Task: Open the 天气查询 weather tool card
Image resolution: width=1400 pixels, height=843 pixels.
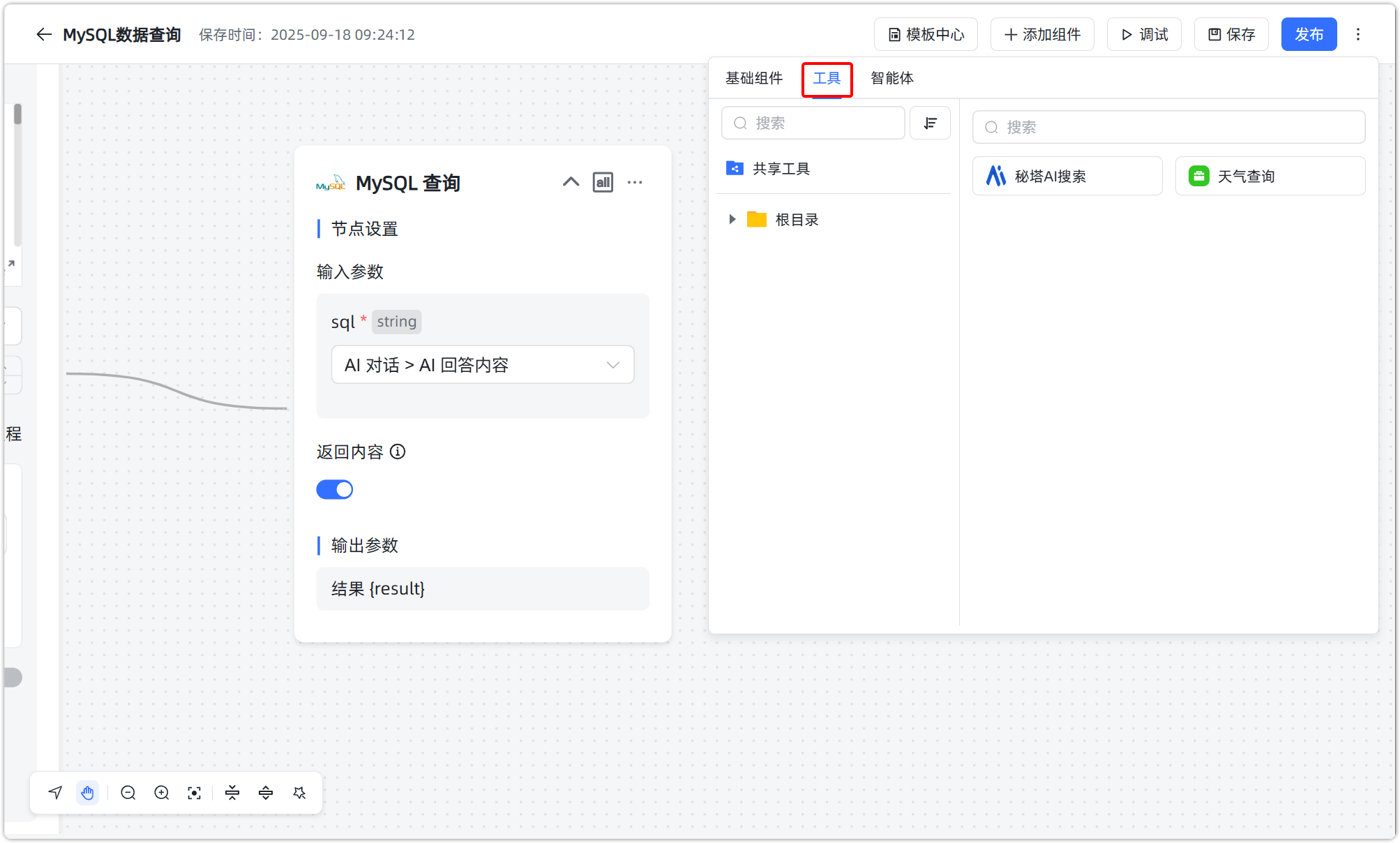Action: tap(1270, 176)
